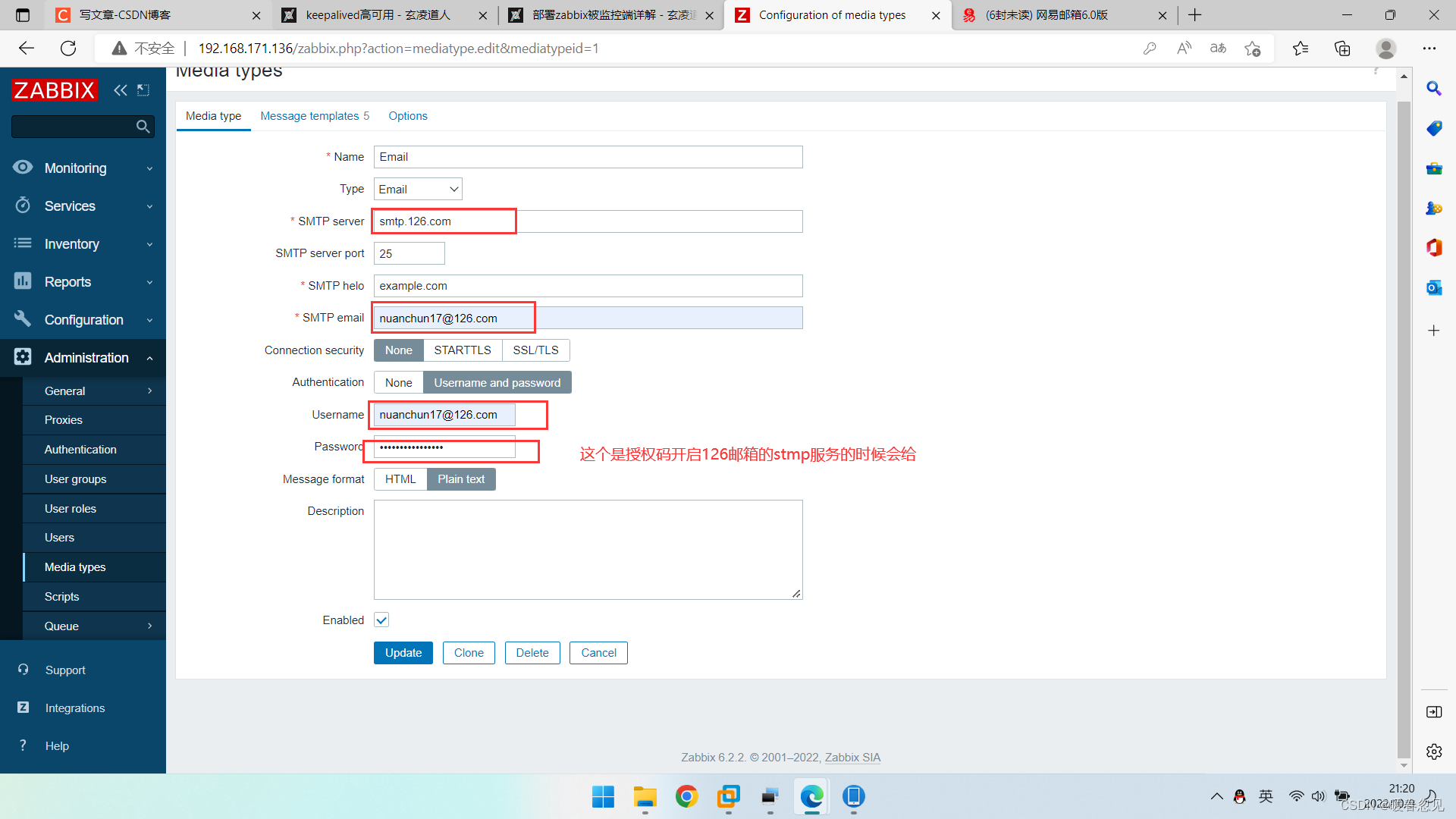Open Inventory section in sidebar
Screen dimensions: 1456x819
[x=83, y=243]
